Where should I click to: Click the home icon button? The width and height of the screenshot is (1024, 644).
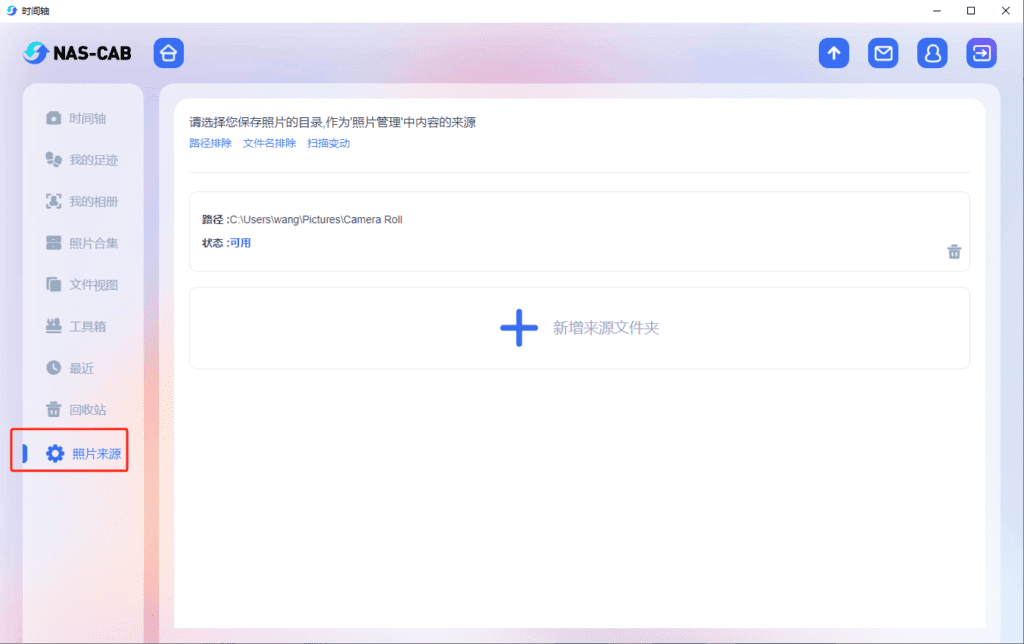(x=168, y=53)
